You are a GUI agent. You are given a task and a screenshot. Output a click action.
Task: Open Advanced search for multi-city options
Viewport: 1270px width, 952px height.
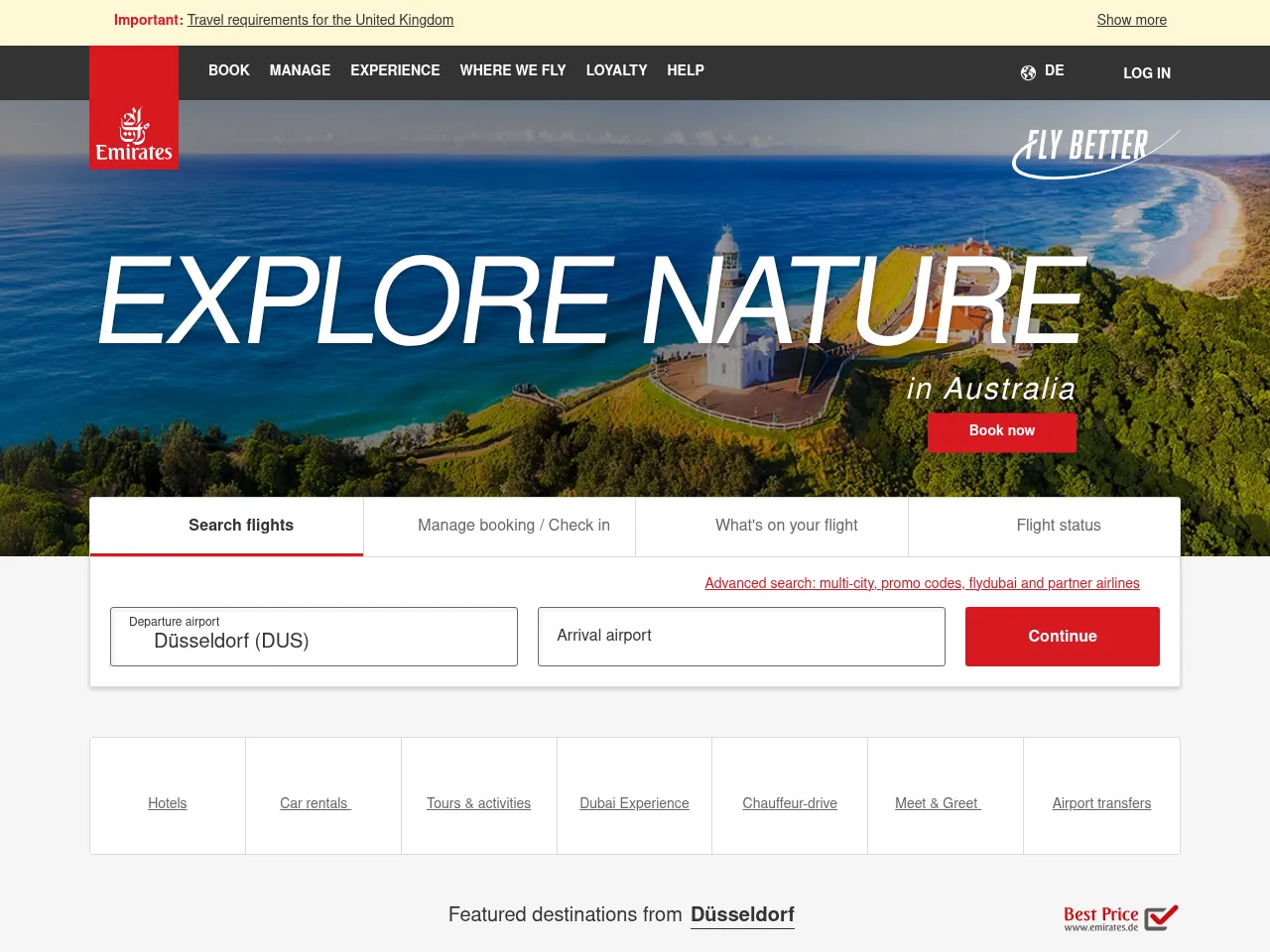pyautogui.click(x=922, y=583)
